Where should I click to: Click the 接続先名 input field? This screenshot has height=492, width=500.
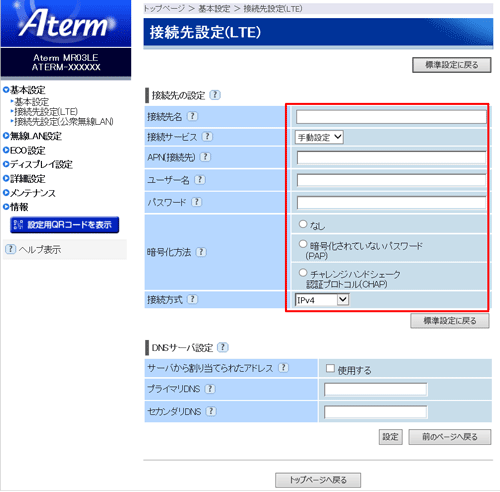coord(391,117)
